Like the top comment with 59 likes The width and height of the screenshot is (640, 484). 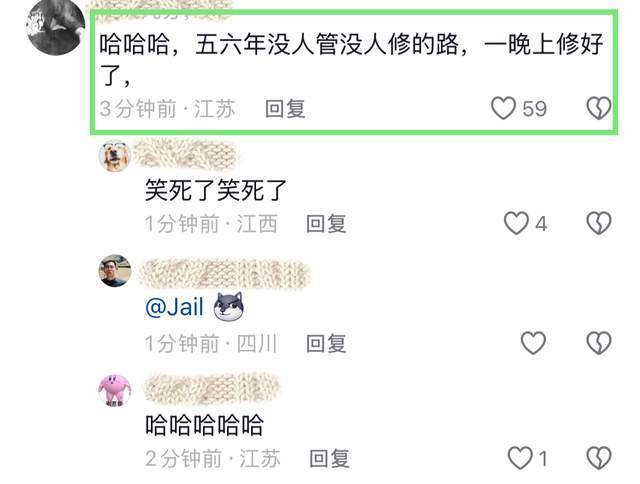(x=503, y=108)
